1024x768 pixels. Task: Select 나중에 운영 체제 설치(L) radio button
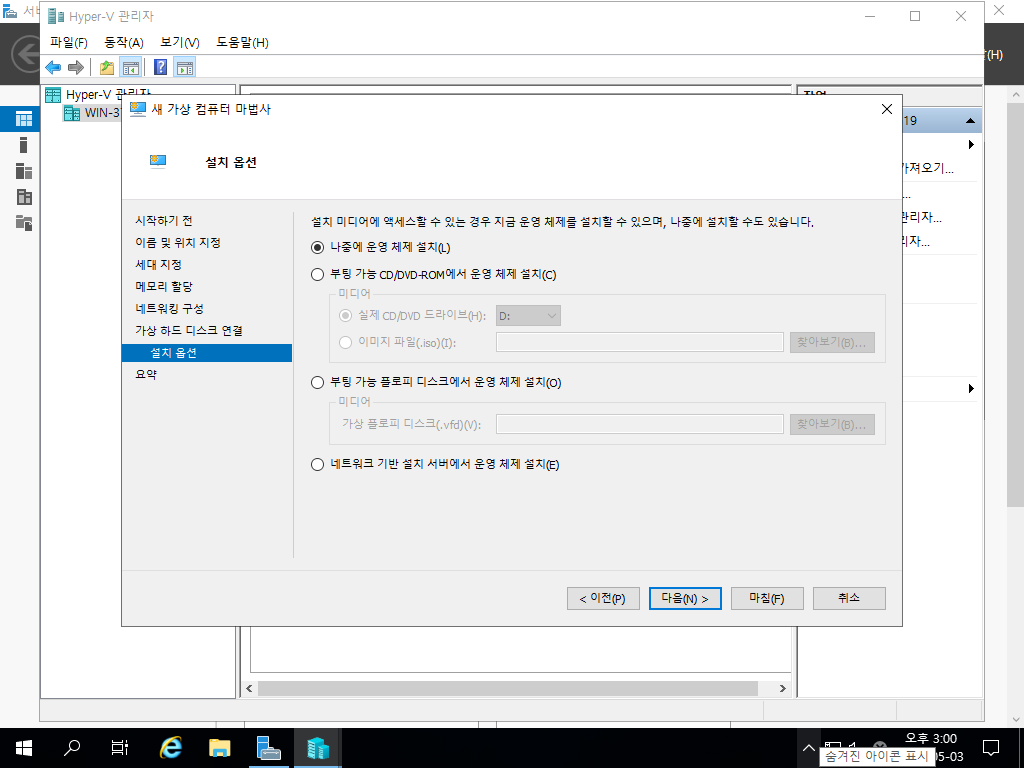tap(317, 248)
